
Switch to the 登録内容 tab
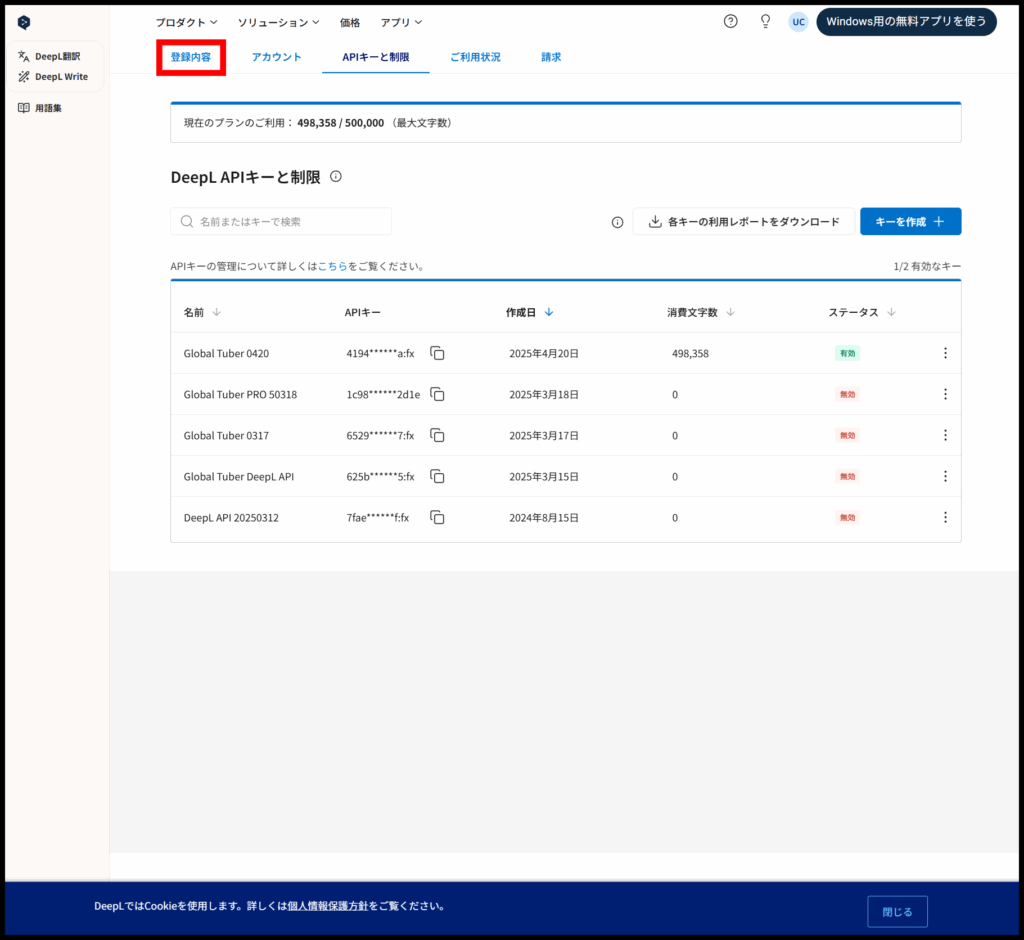click(191, 57)
